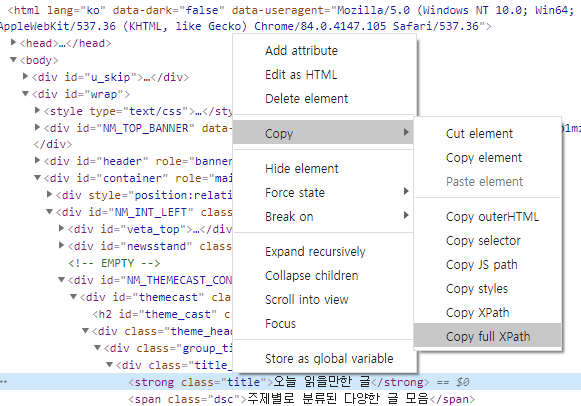Screen dimensions: 581x406
Task: Collapse the body element node
Action: (x=14, y=59)
